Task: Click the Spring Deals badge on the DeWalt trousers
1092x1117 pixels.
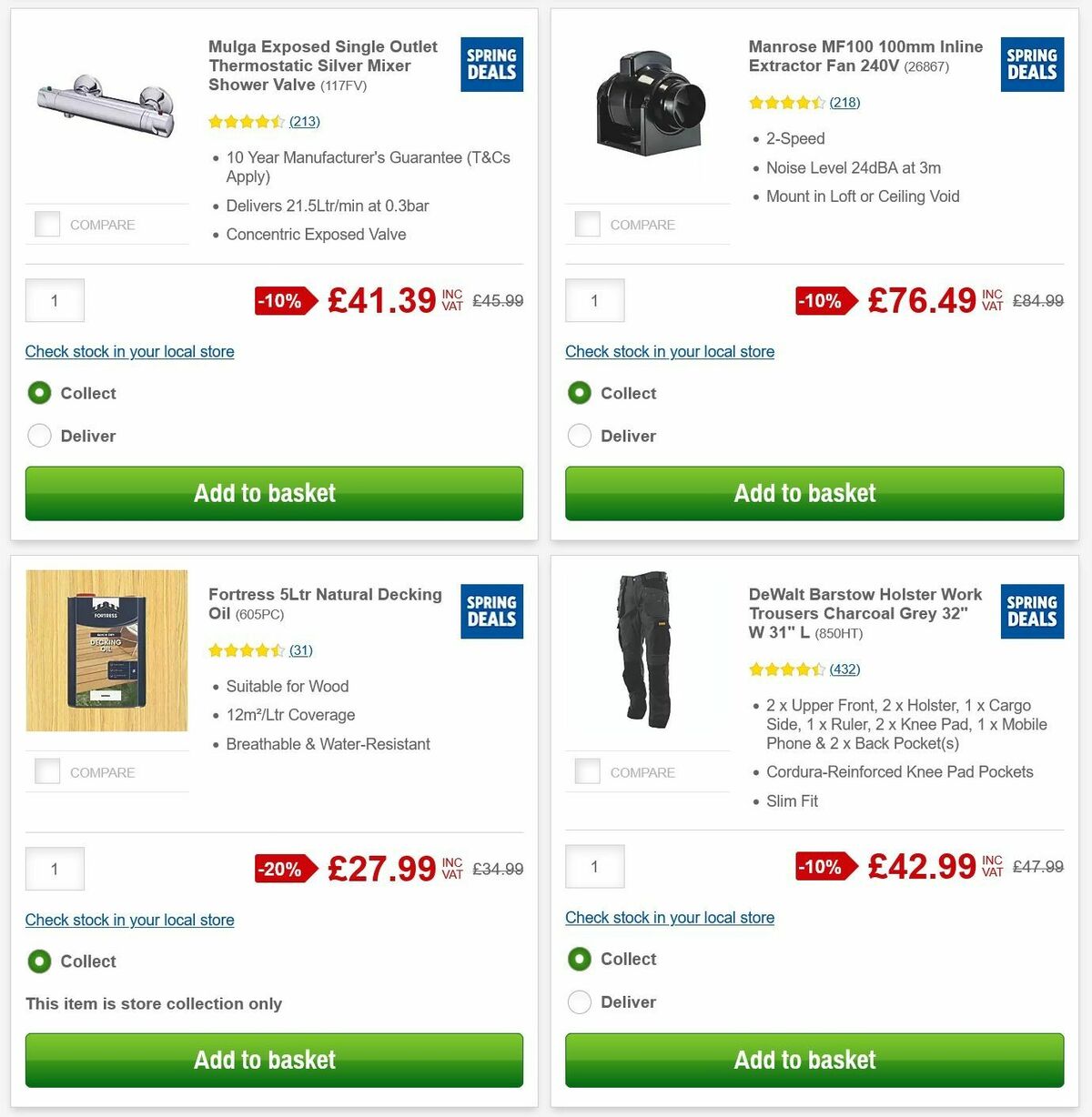Action: point(1032,611)
